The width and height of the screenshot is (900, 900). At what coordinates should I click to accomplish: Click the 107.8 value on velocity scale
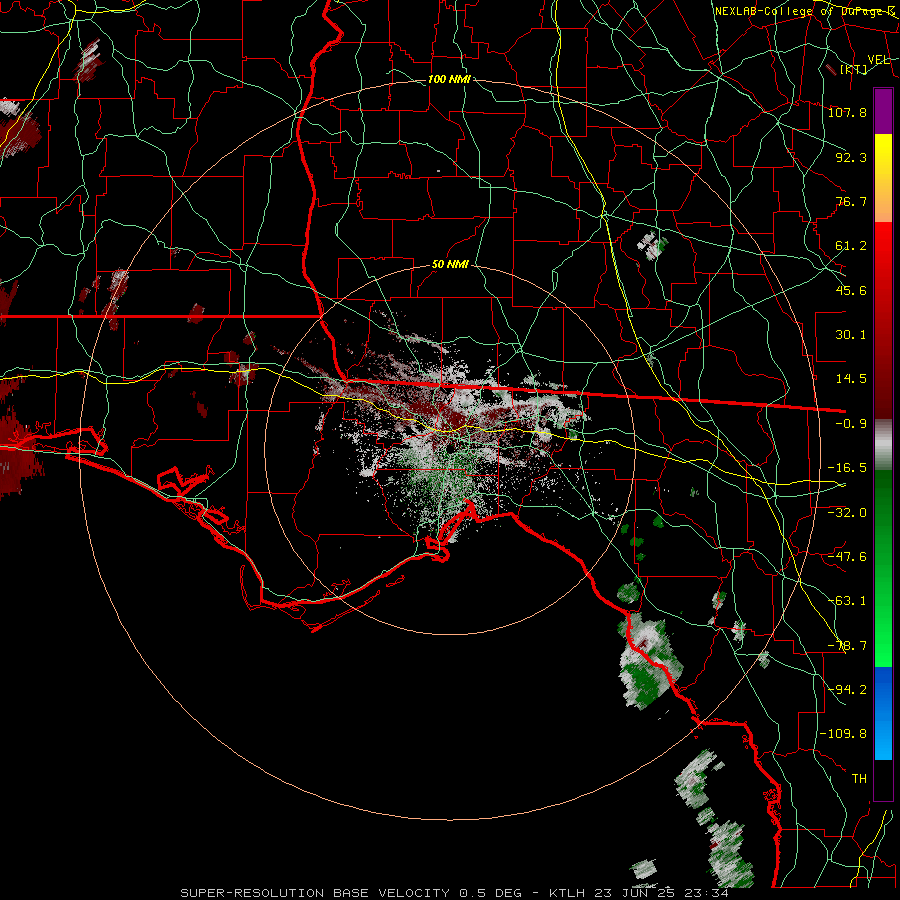(847, 112)
